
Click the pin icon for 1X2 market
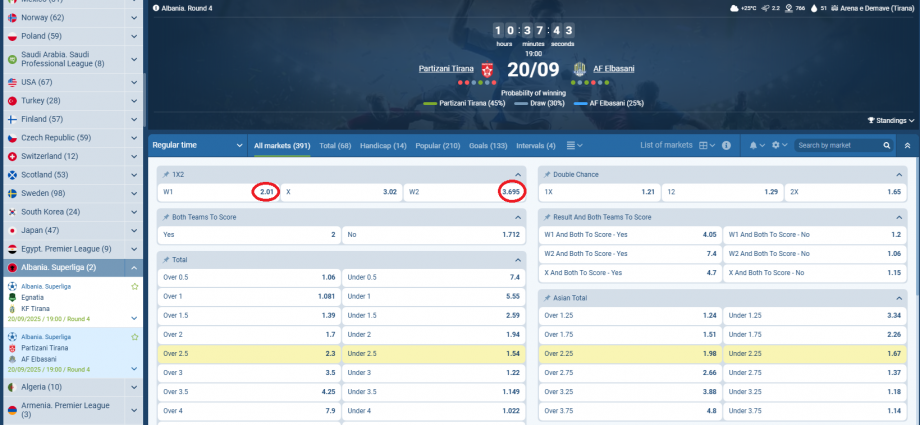[166, 175]
